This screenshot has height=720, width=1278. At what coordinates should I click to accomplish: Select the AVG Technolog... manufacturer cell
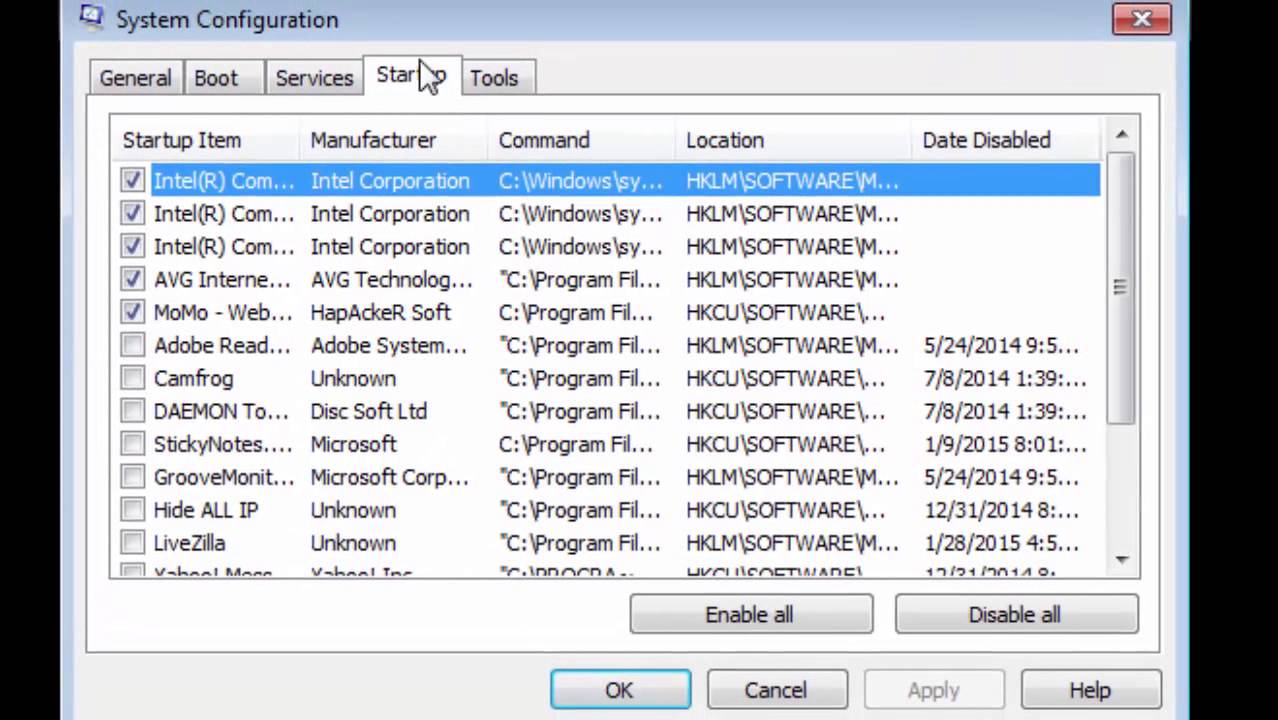click(391, 279)
